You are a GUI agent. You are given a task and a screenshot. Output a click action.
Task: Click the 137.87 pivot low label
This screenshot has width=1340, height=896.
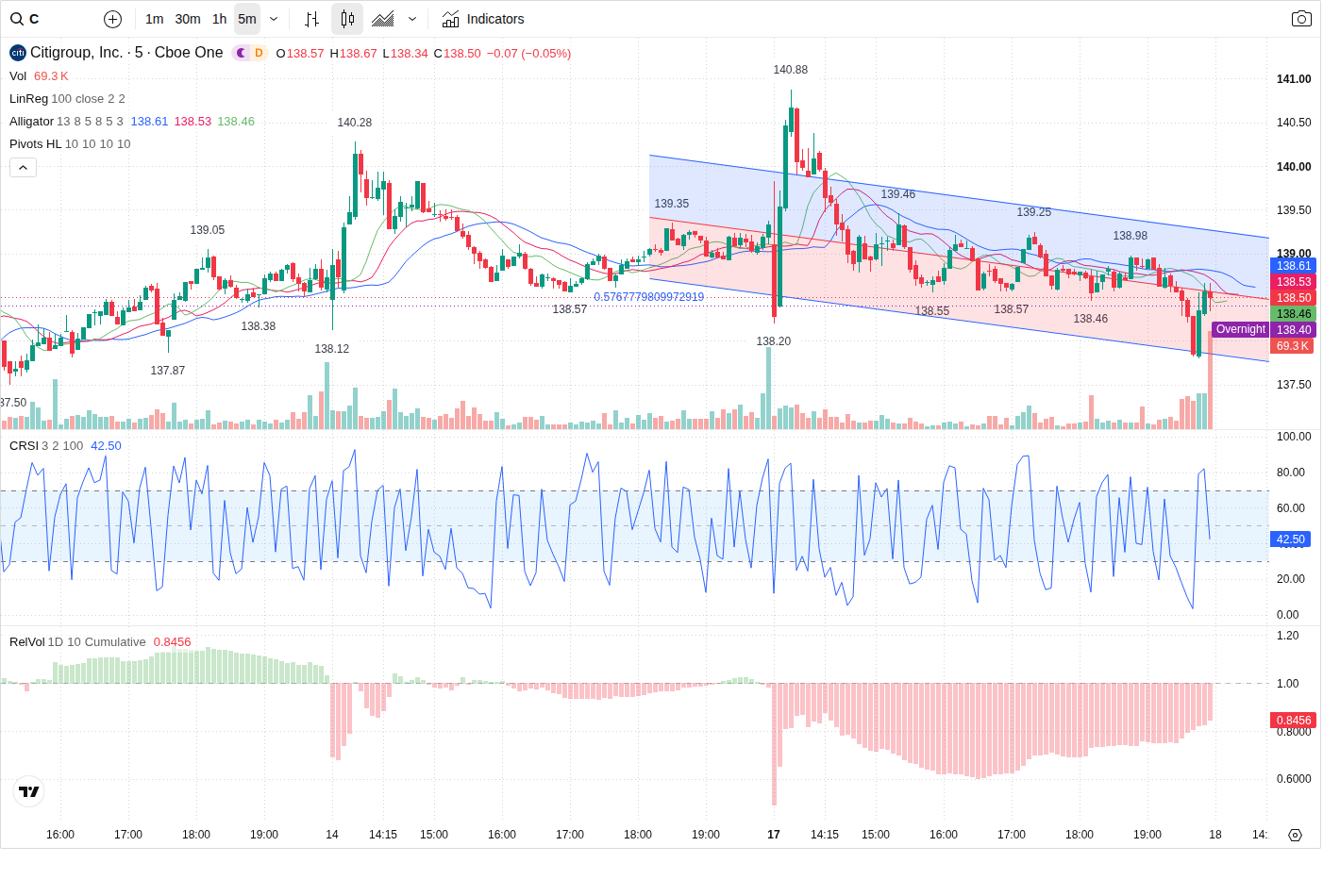click(167, 371)
